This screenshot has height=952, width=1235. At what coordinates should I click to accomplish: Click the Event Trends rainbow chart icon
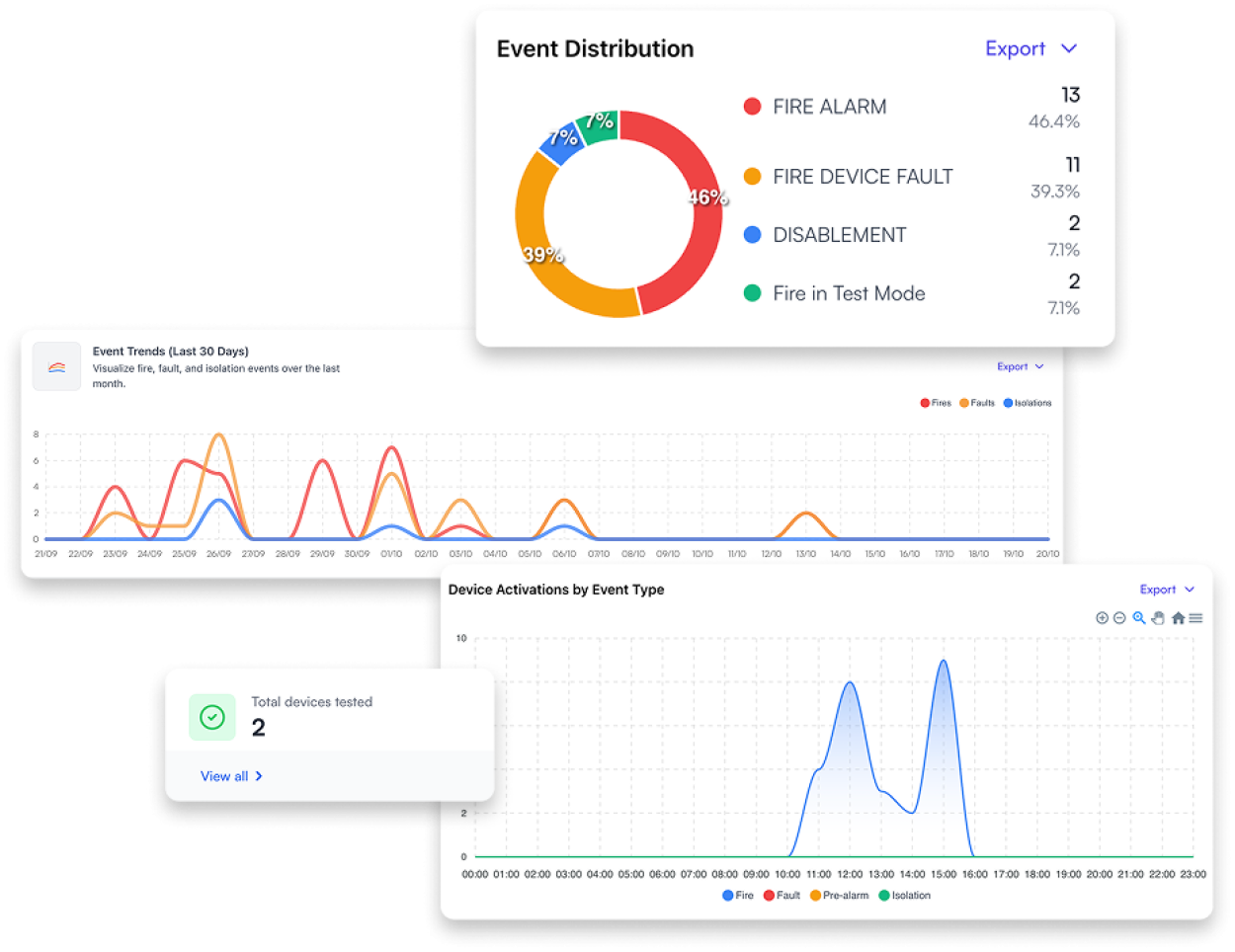point(57,367)
